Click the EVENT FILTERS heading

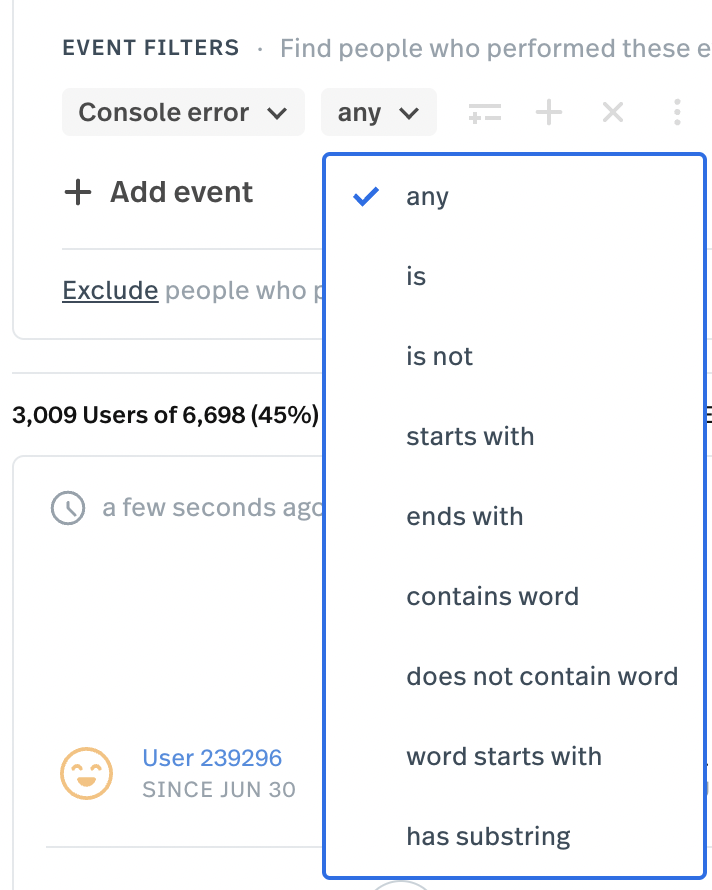[151, 48]
